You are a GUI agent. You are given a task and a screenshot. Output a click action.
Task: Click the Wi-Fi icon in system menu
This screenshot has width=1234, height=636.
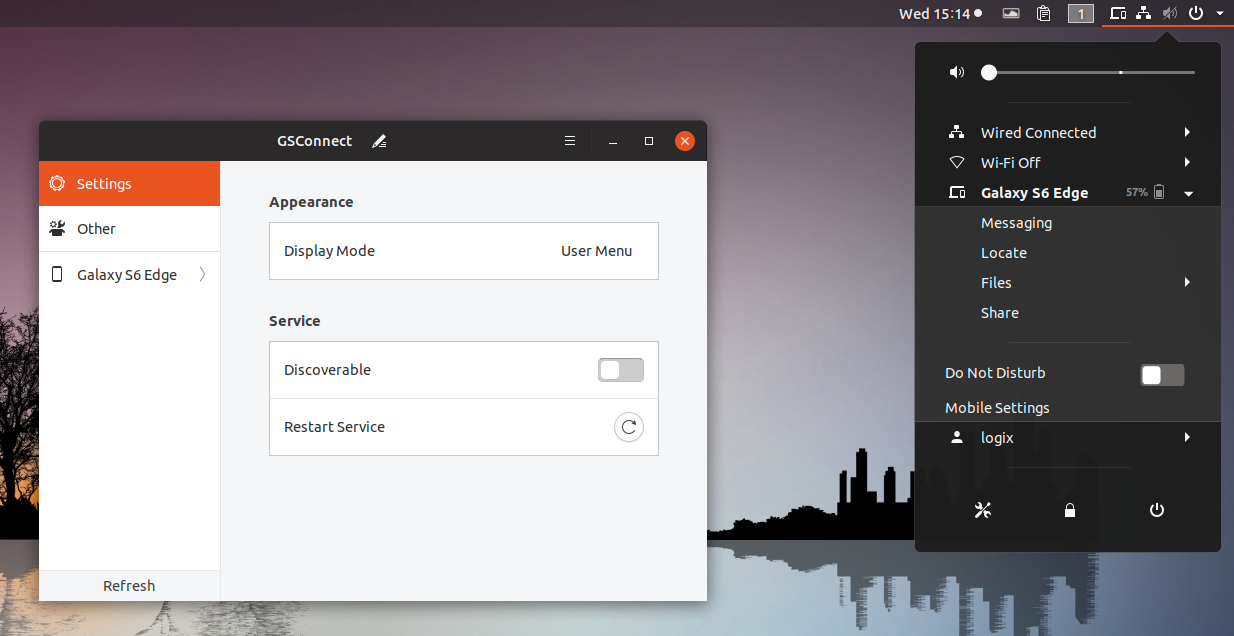pyautogui.click(x=957, y=163)
